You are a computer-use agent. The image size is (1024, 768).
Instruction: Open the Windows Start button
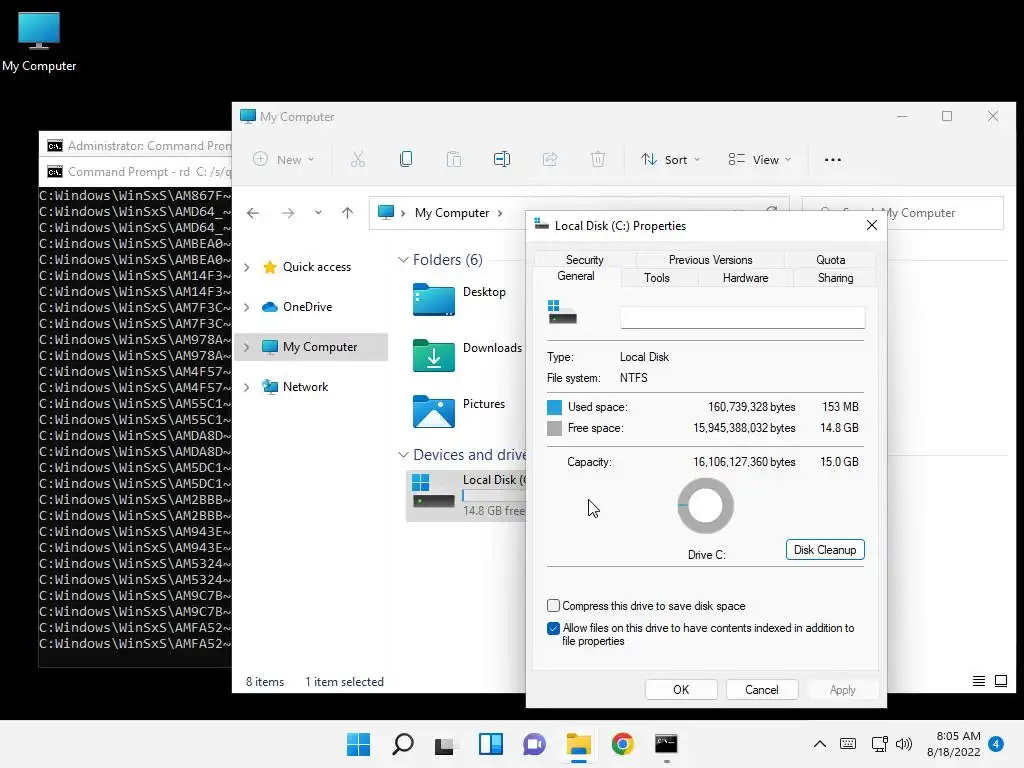click(358, 744)
